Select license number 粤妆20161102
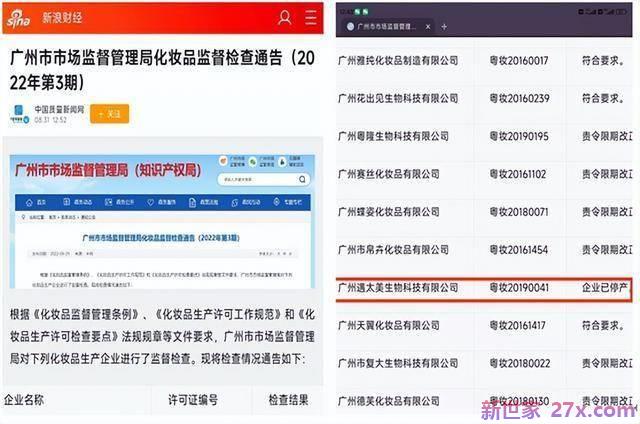640x424 pixels. click(x=518, y=174)
